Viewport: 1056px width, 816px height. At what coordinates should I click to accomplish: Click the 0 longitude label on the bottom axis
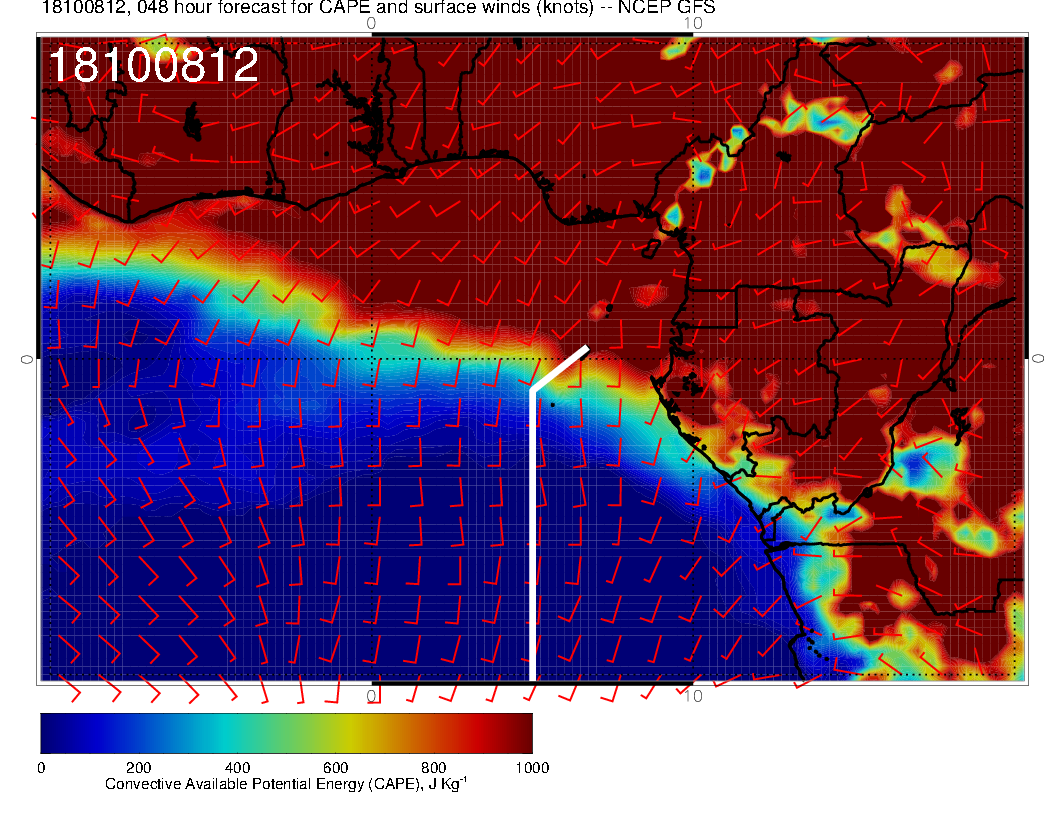(371, 695)
